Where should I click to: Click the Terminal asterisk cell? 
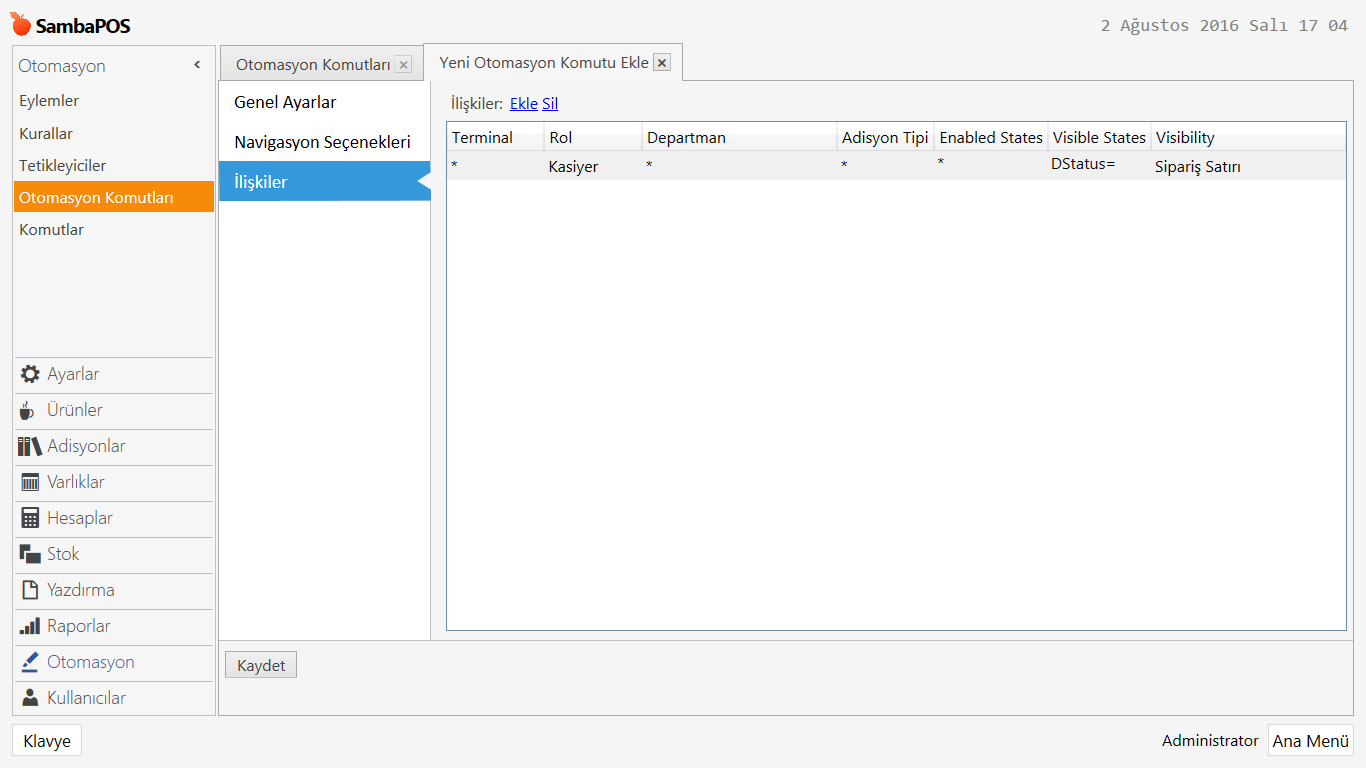pos(496,166)
